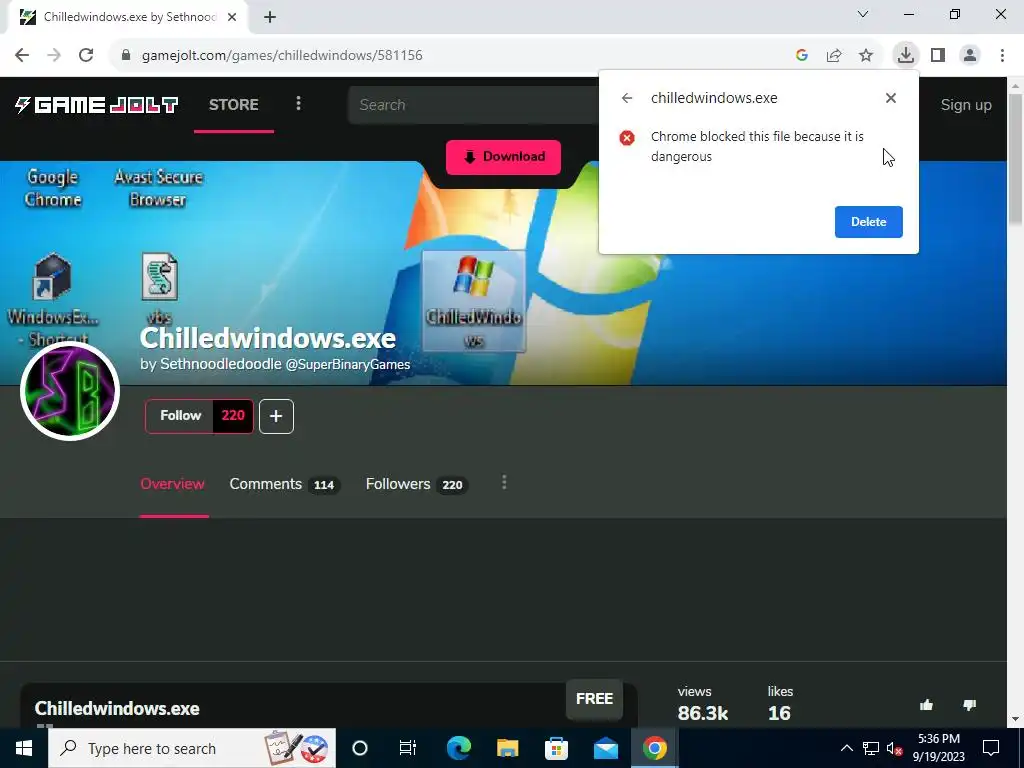This screenshot has width=1024, height=768.
Task: Toggle Chrome side panel icon
Action: 938,56
